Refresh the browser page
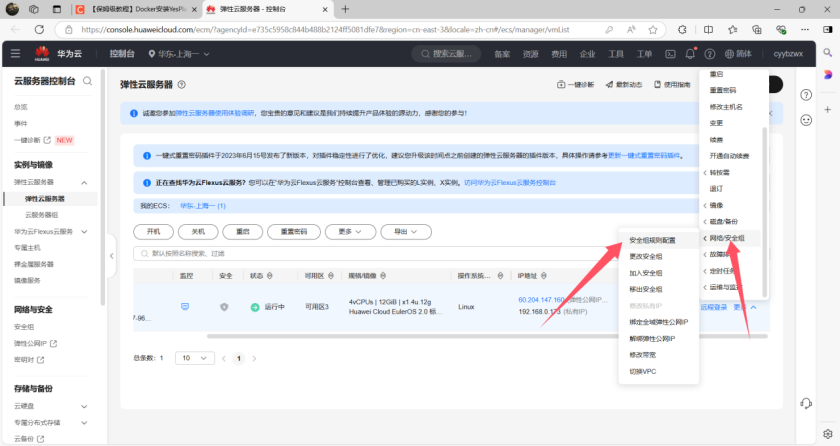840x446 pixels. click(x=39, y=29)
